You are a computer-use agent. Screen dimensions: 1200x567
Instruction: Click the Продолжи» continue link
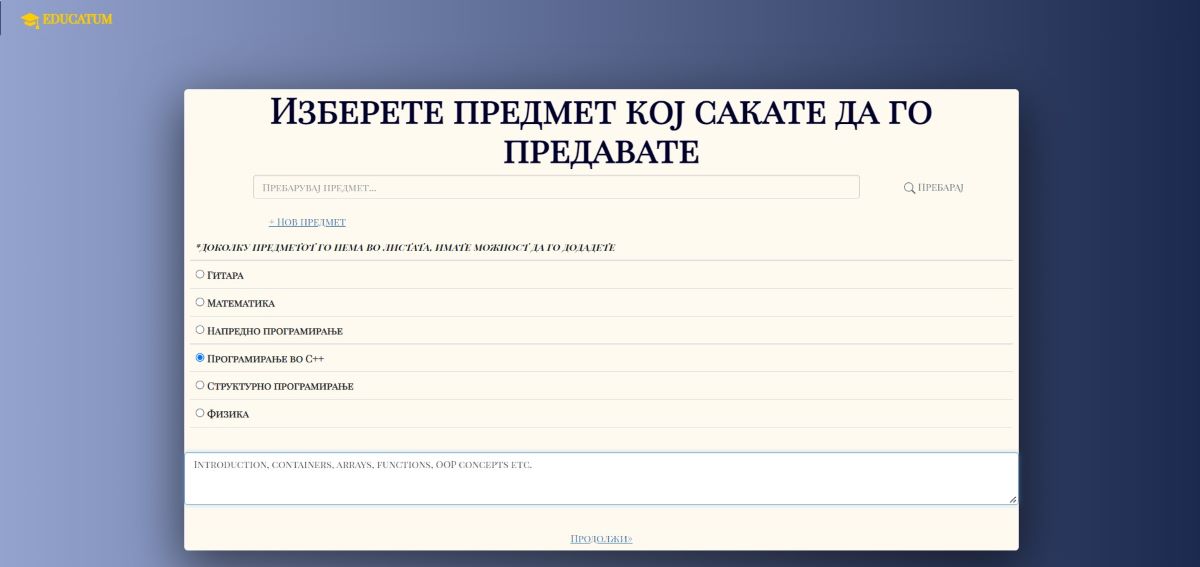click(x=601, y=538)
